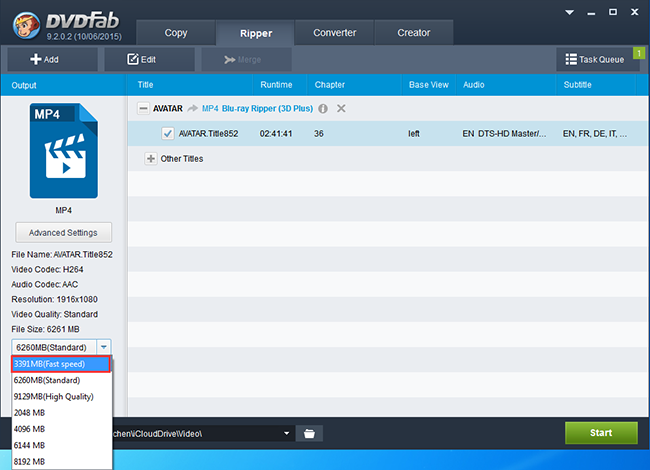Select the 6144 MB size option
The width and height of the screenshot is (650, 470).
click(62, 445)
